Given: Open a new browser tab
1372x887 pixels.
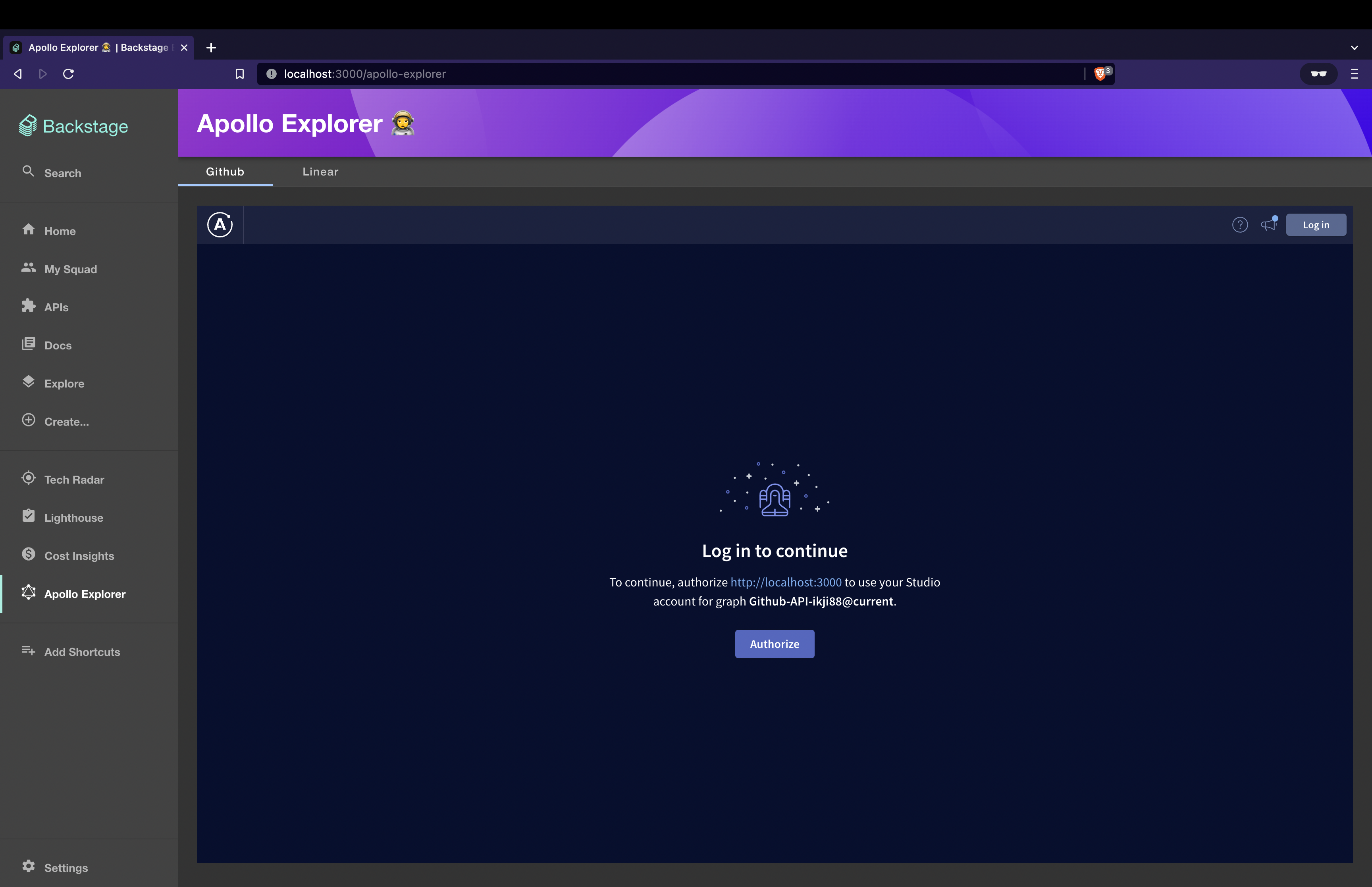Looking at the screenshot, I should (211, 48).
